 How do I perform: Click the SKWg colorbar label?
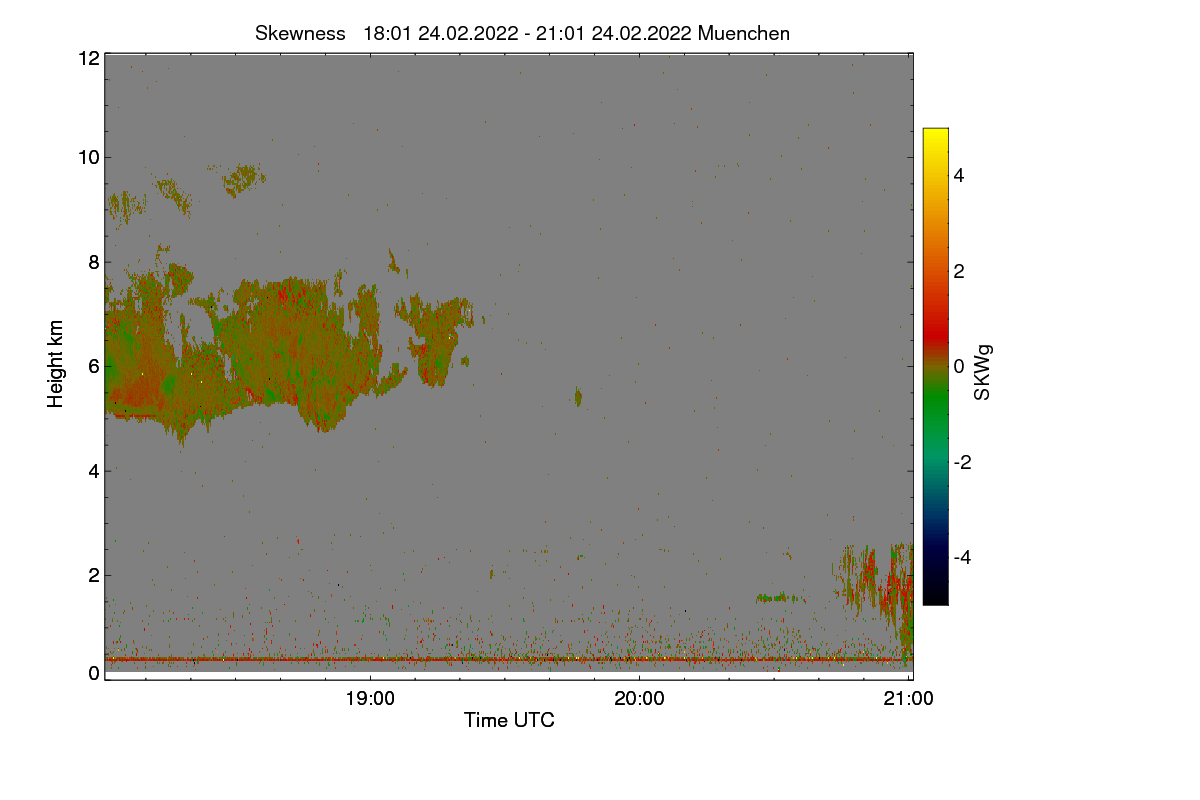[x=983, y=370]
